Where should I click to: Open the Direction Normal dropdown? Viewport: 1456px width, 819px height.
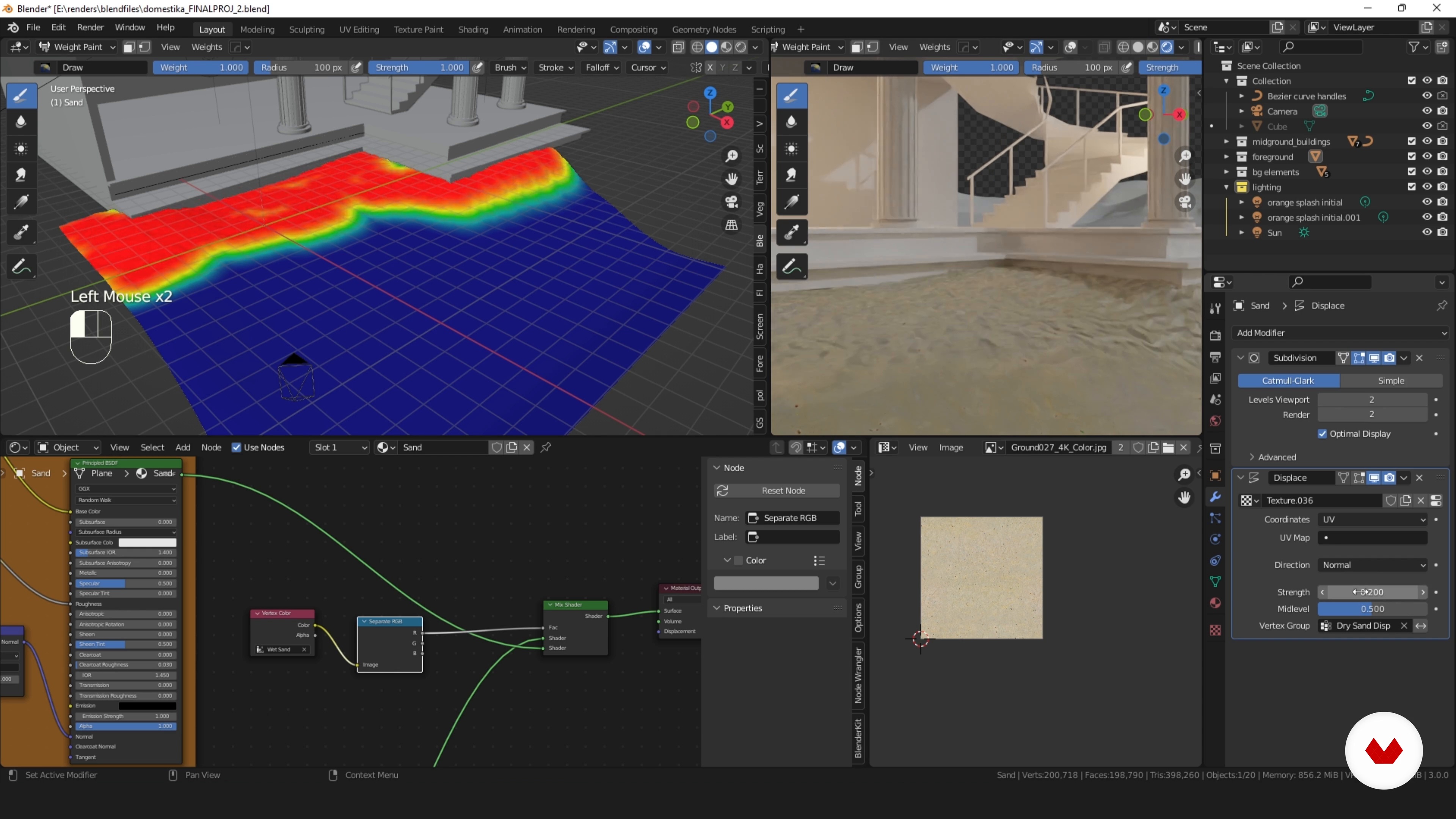[x=1373, y=565]
